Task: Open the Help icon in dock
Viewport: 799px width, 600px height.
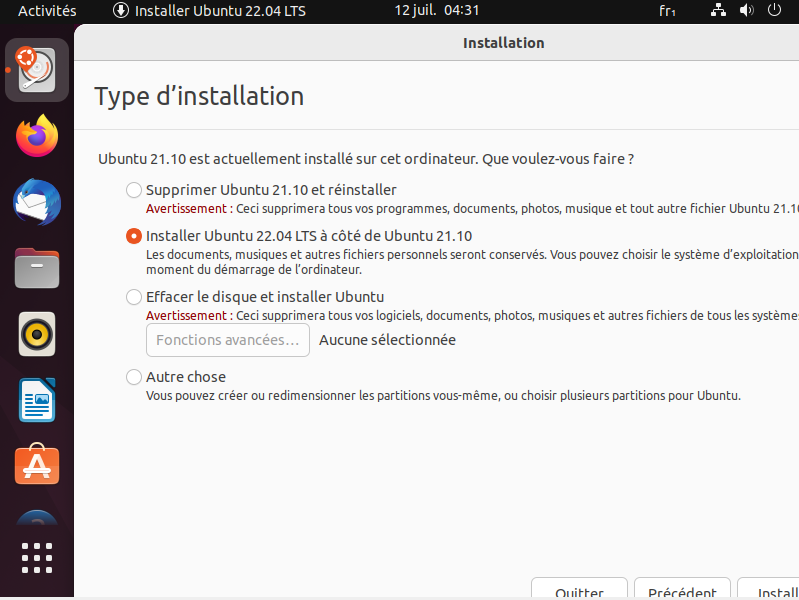Action: point(37,518)
